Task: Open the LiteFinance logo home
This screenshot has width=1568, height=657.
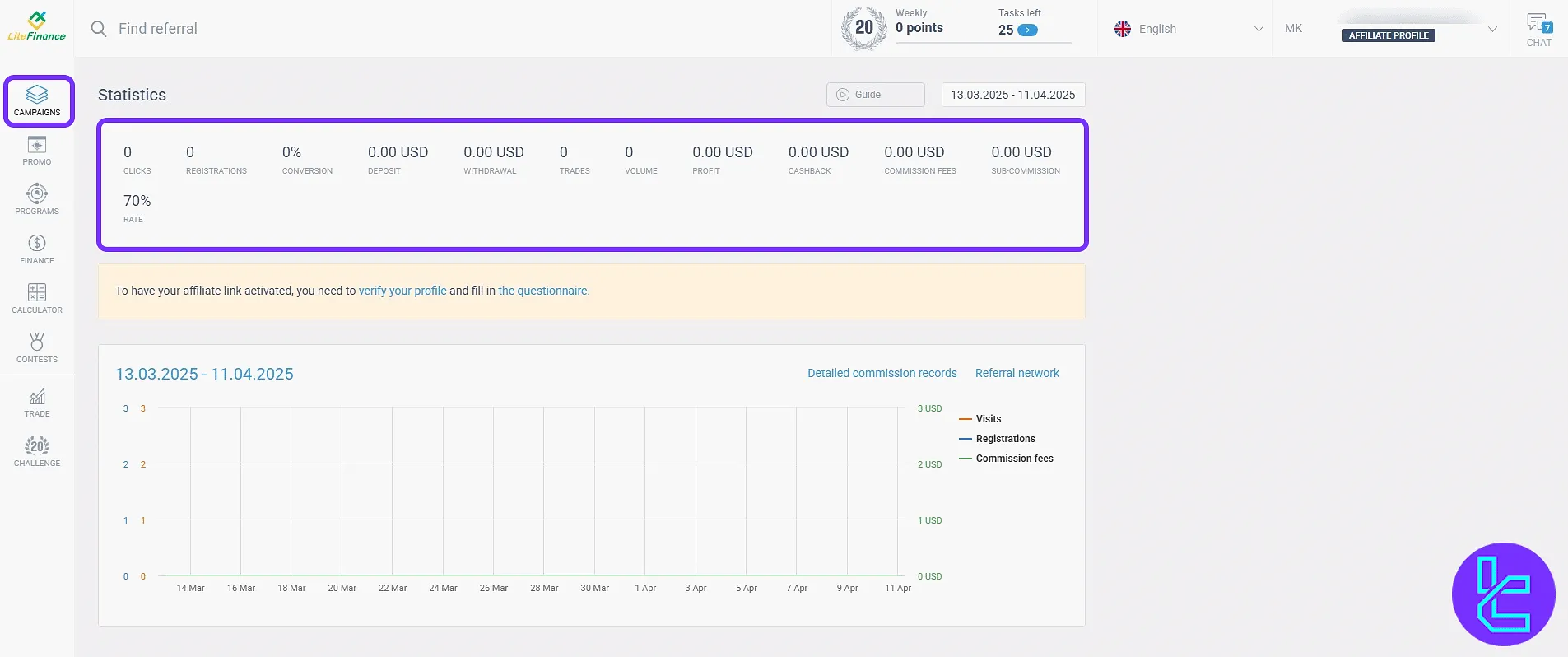Action: (37, 26)
